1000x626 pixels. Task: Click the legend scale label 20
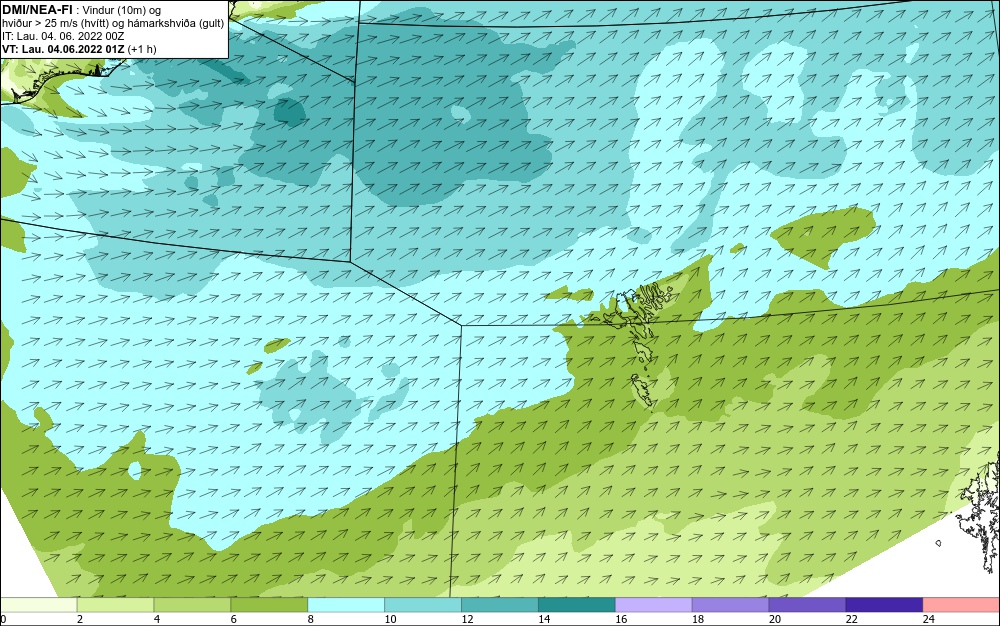(x=775, y=619)
